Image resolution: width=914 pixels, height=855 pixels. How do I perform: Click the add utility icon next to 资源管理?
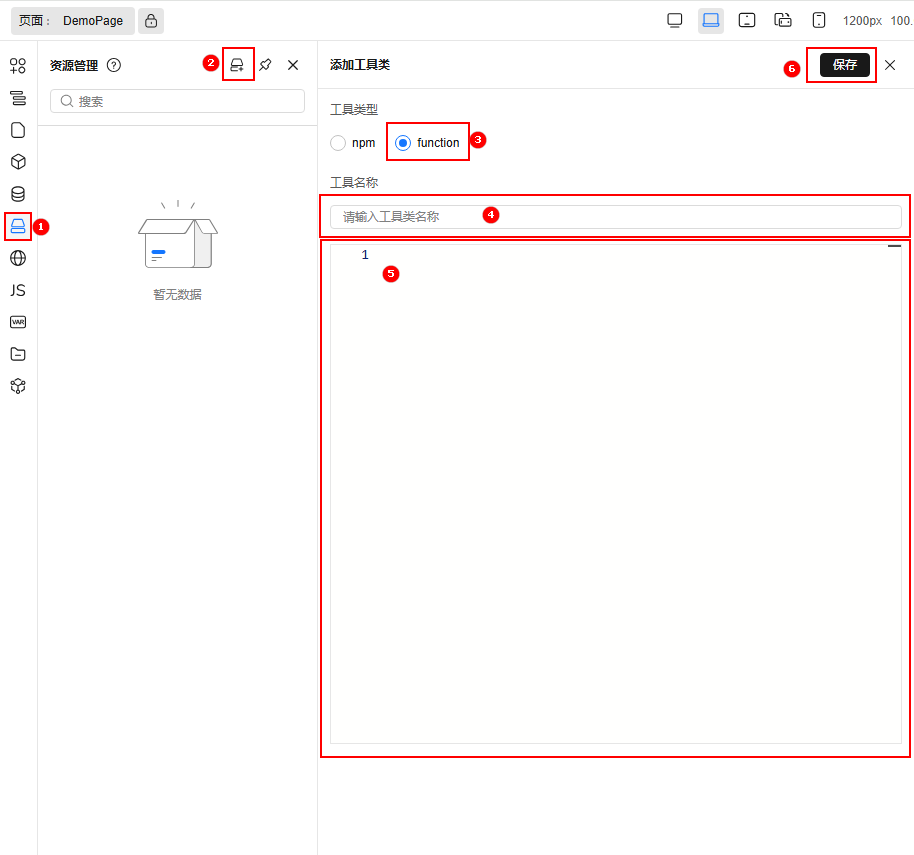237,64
